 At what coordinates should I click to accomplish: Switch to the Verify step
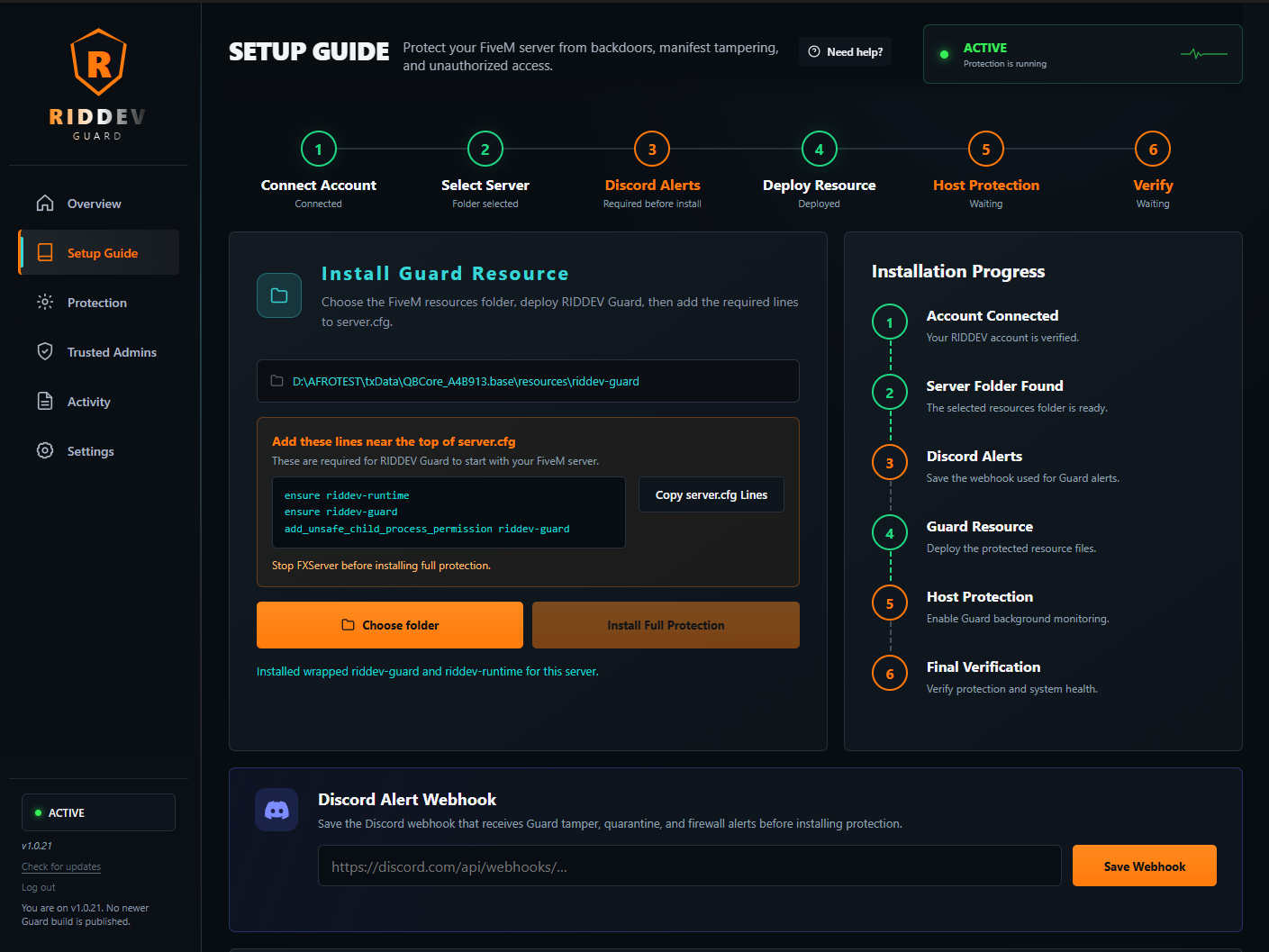[x=1153, y=170]
